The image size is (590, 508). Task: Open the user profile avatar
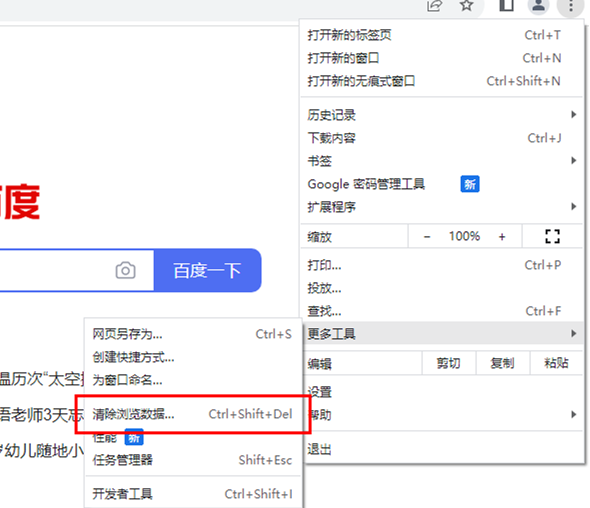coord(539,6)
